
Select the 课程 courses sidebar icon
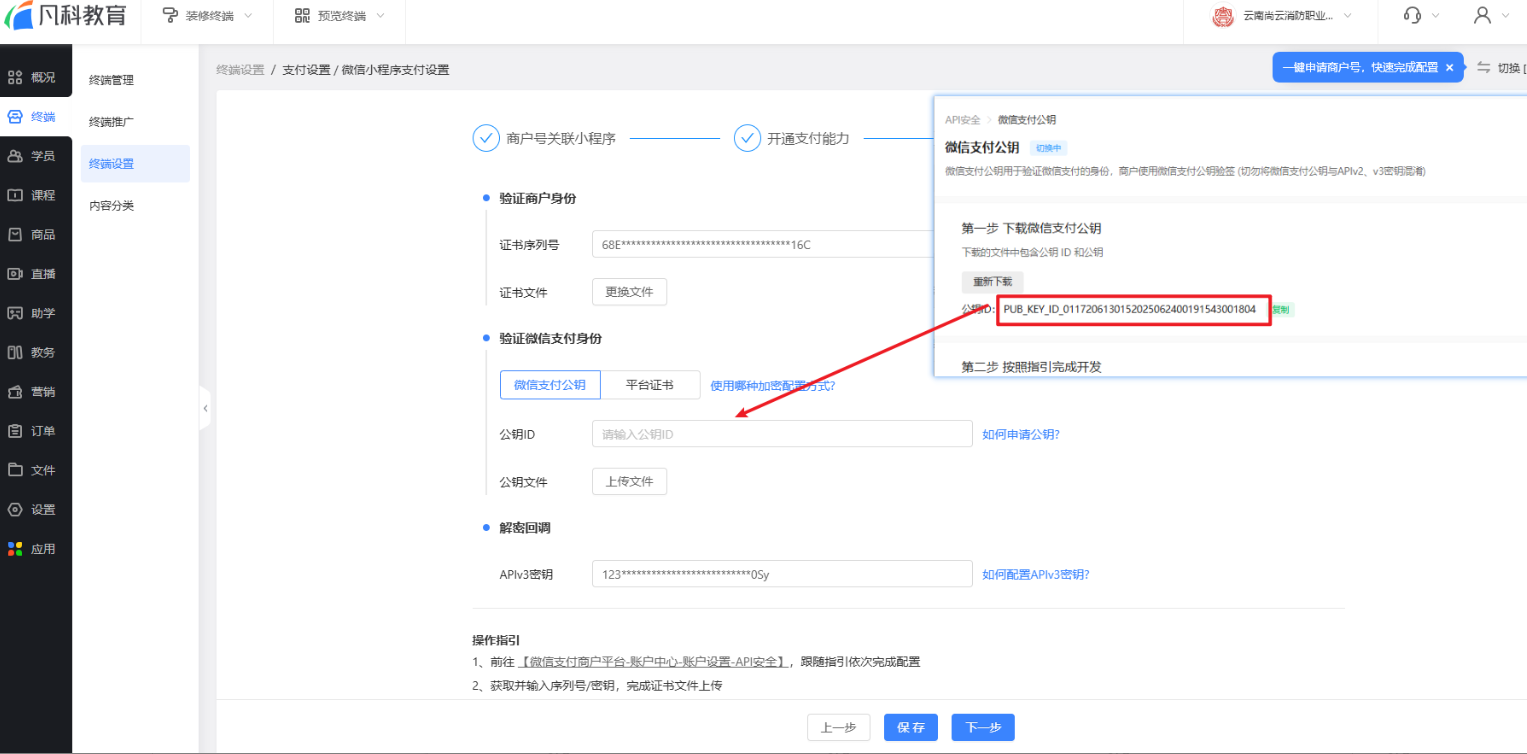(15, 195)
